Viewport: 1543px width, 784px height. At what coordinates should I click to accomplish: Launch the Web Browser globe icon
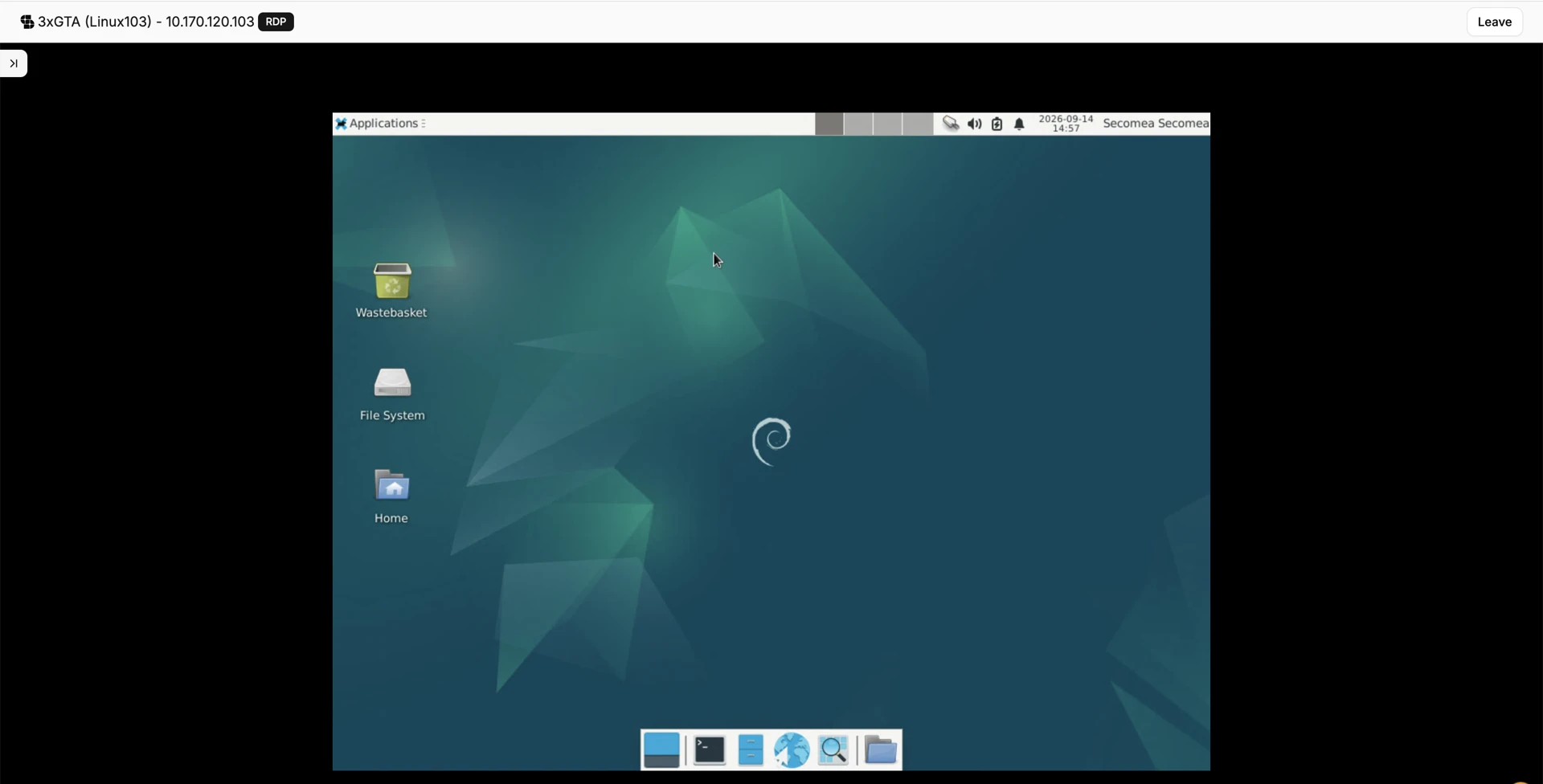click(792, 750)
